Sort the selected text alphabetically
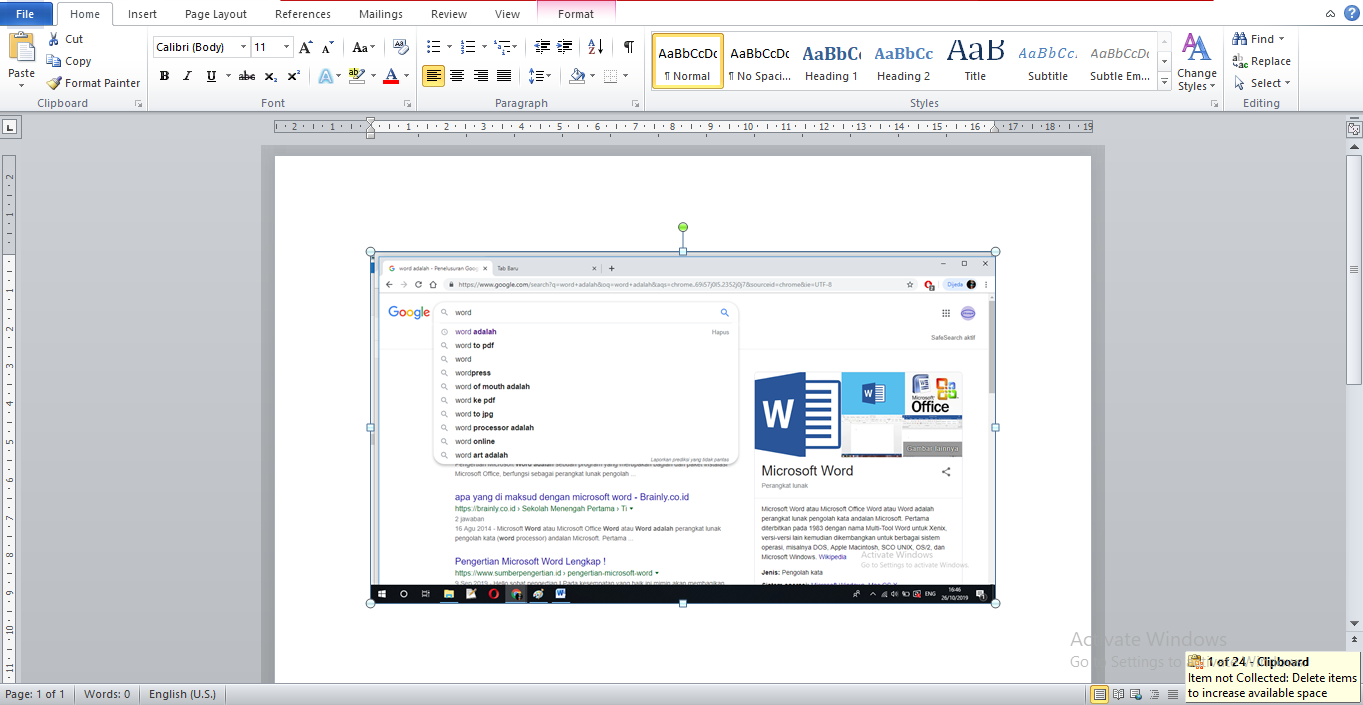 coord(595,47)
